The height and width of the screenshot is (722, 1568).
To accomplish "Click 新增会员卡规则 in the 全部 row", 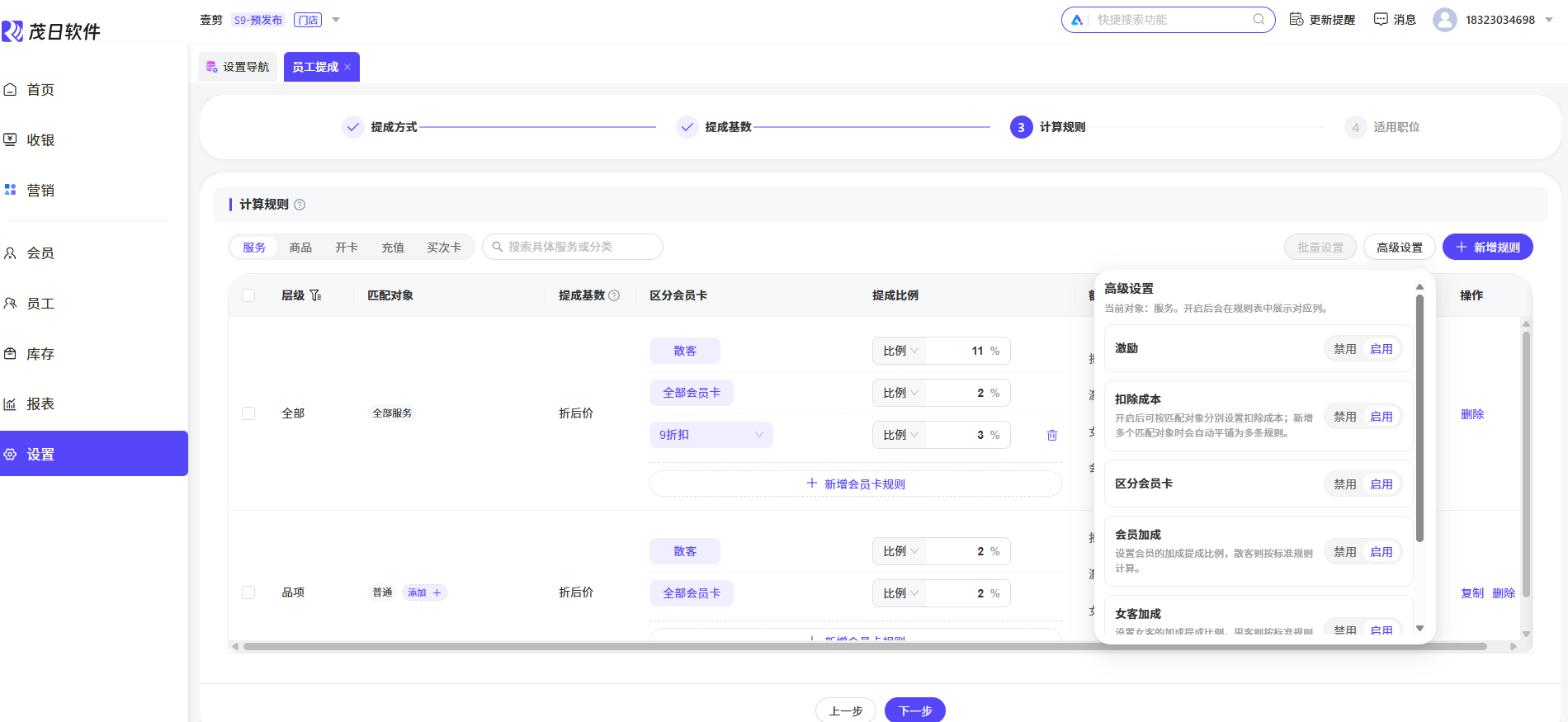I will [856, 484].
